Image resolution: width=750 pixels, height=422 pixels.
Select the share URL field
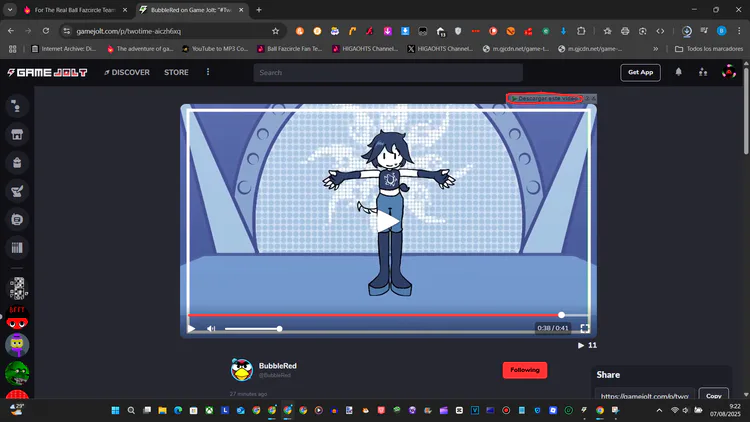point(644,395)
